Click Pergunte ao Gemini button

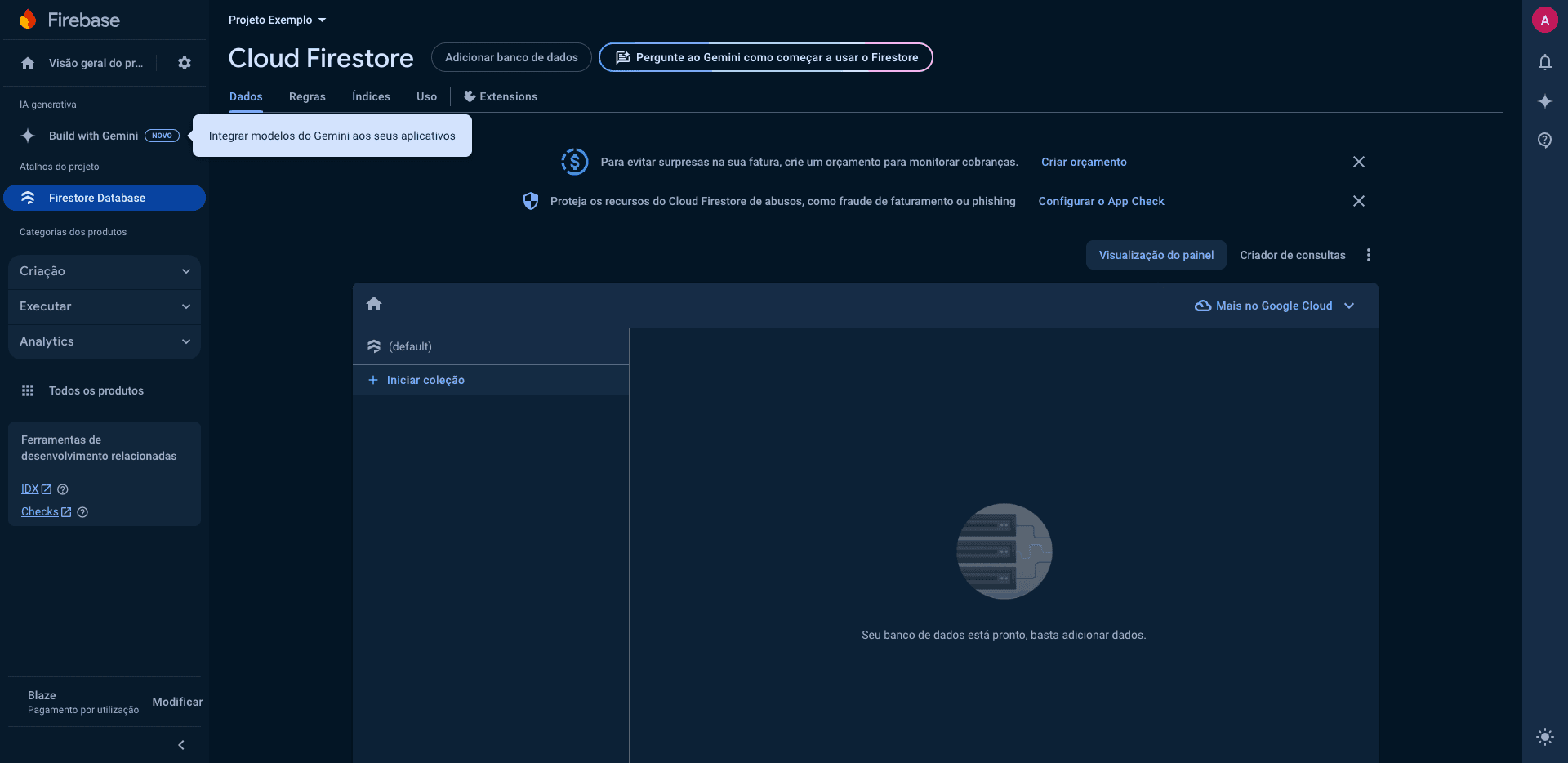coord(766,57)
